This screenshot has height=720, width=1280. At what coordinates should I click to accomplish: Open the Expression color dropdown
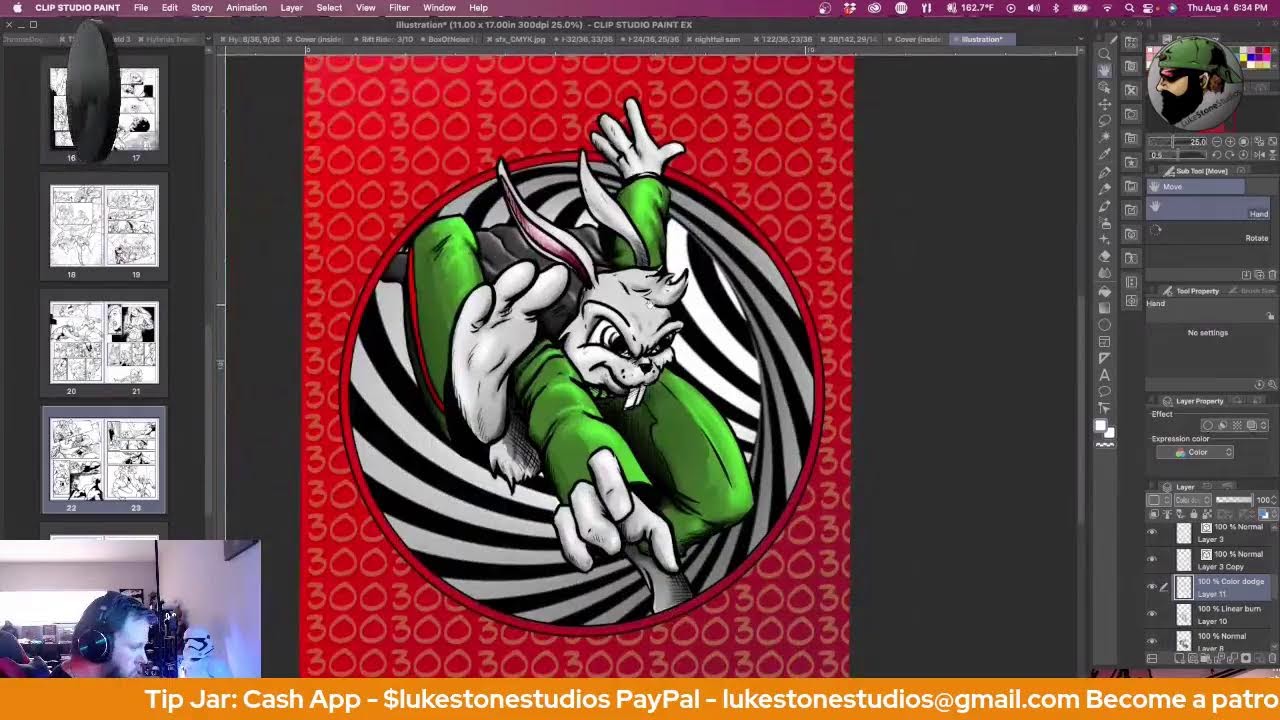click(1195, 452)
